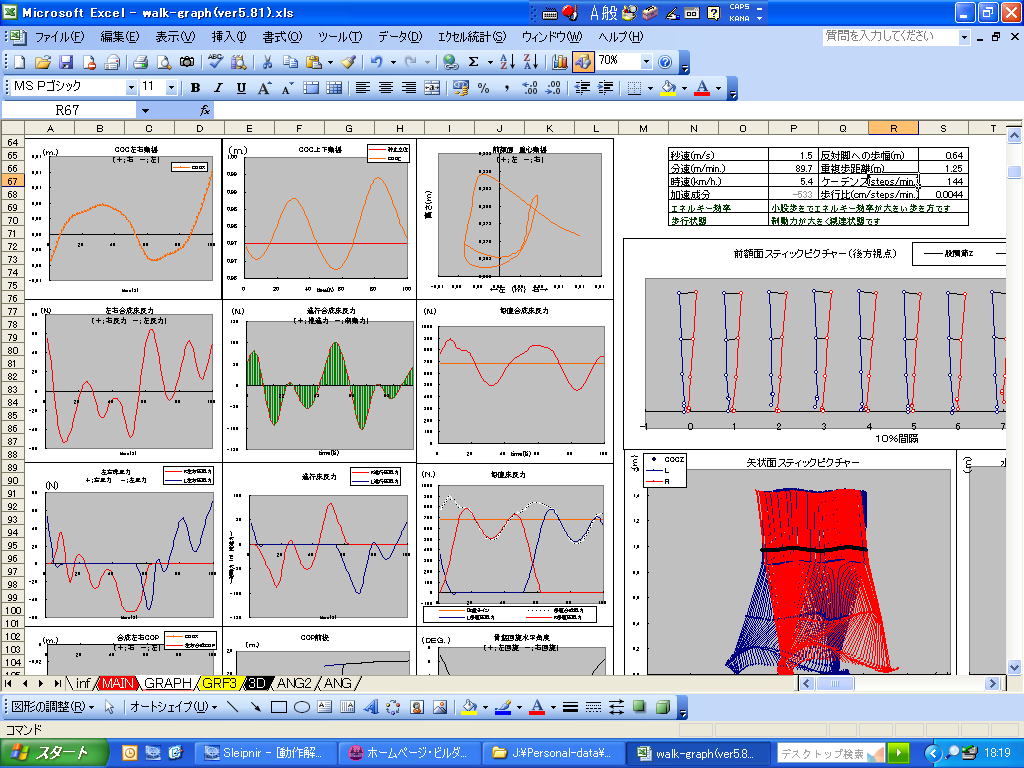Click the New workbook icon
This screenshot has width=1024, height=768.
20,62
